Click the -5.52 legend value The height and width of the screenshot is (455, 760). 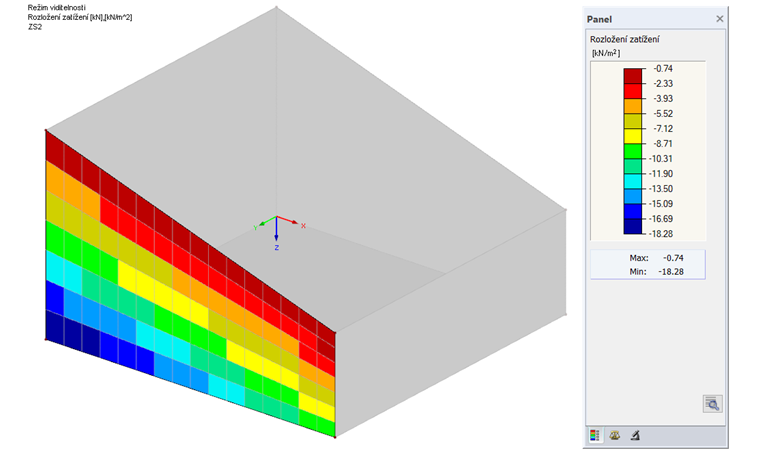[663, 114]
